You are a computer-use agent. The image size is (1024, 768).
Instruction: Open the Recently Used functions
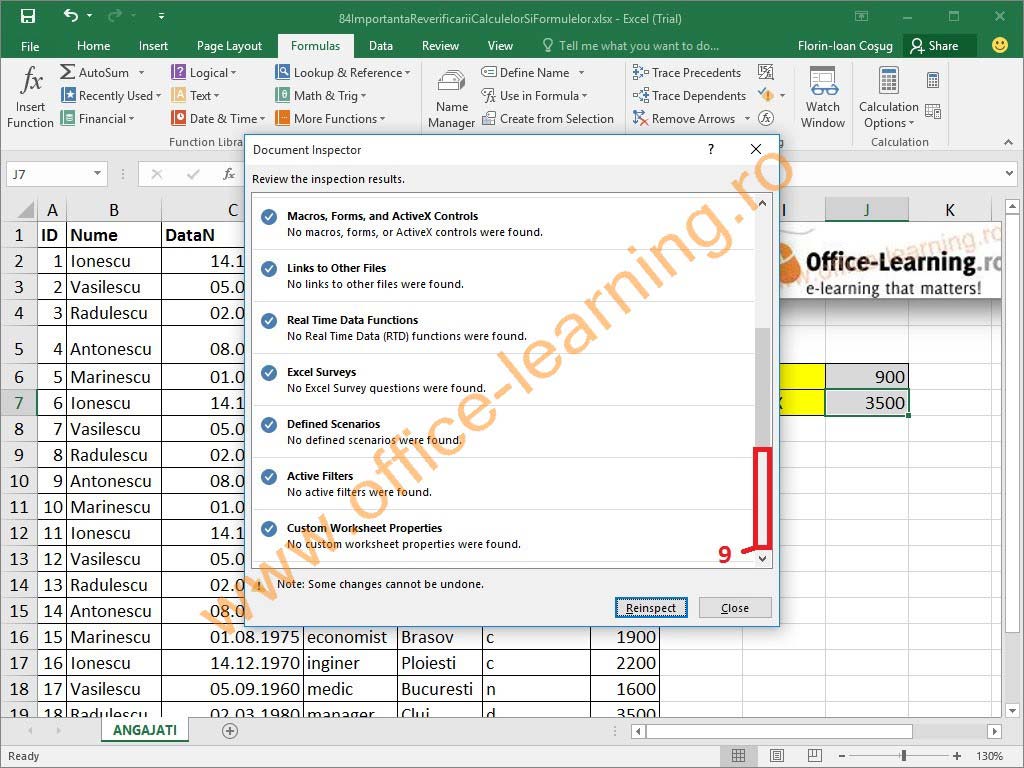click(x=110, y=95)
